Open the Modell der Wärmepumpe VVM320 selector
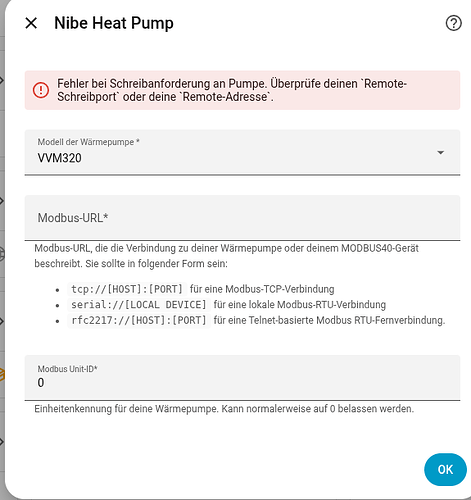The width and height of the screenshot is (471, 500). tap(242, 152)
